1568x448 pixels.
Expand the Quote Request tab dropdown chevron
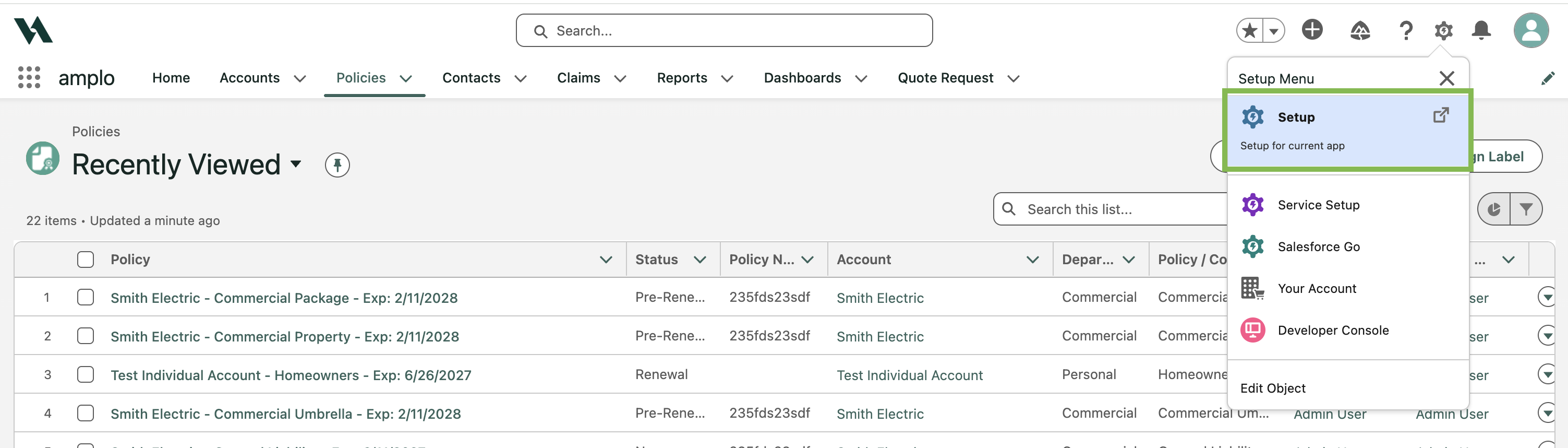tap(1014, 79)
